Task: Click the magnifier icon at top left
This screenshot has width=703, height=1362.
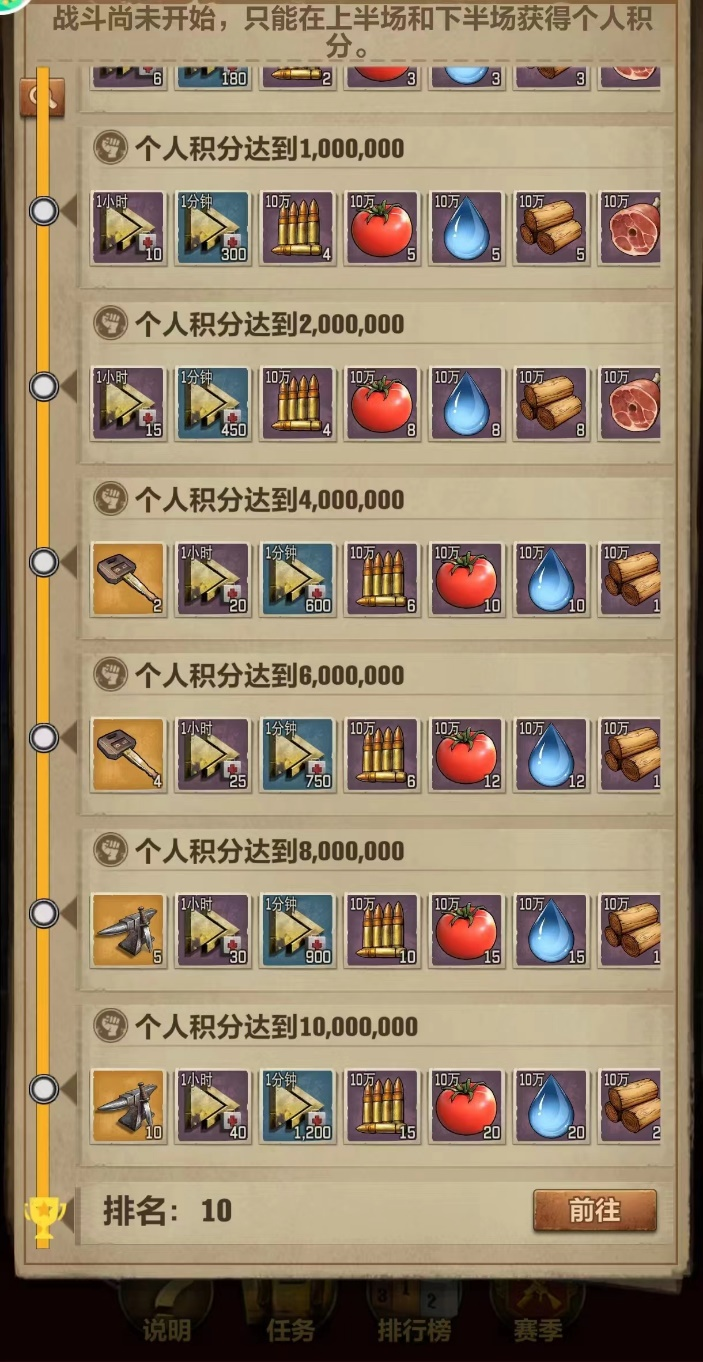Action: 42,97
